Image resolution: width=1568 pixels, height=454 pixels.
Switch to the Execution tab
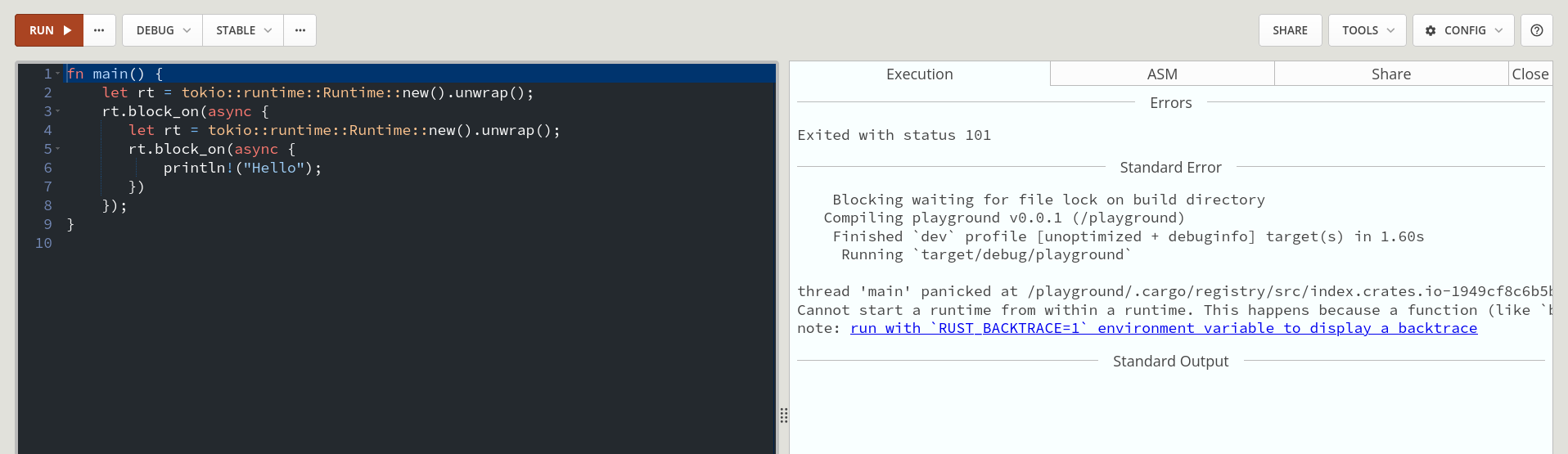[919, 74]
